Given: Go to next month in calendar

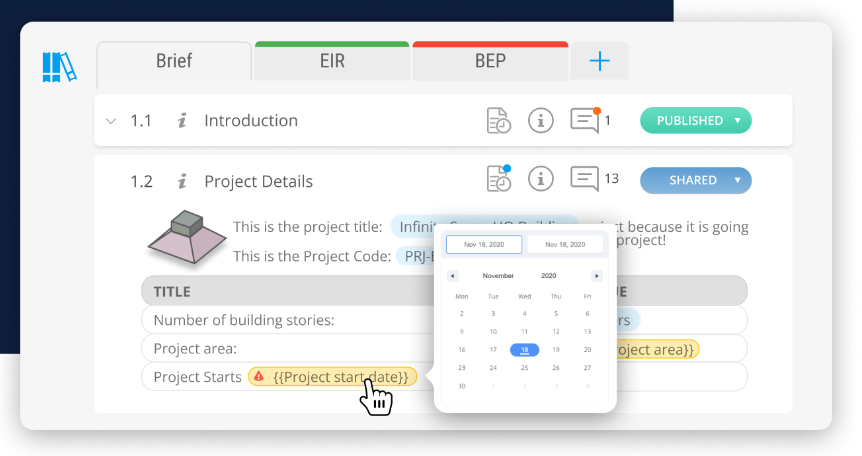Looking at the screenshot, I should 596,276.
